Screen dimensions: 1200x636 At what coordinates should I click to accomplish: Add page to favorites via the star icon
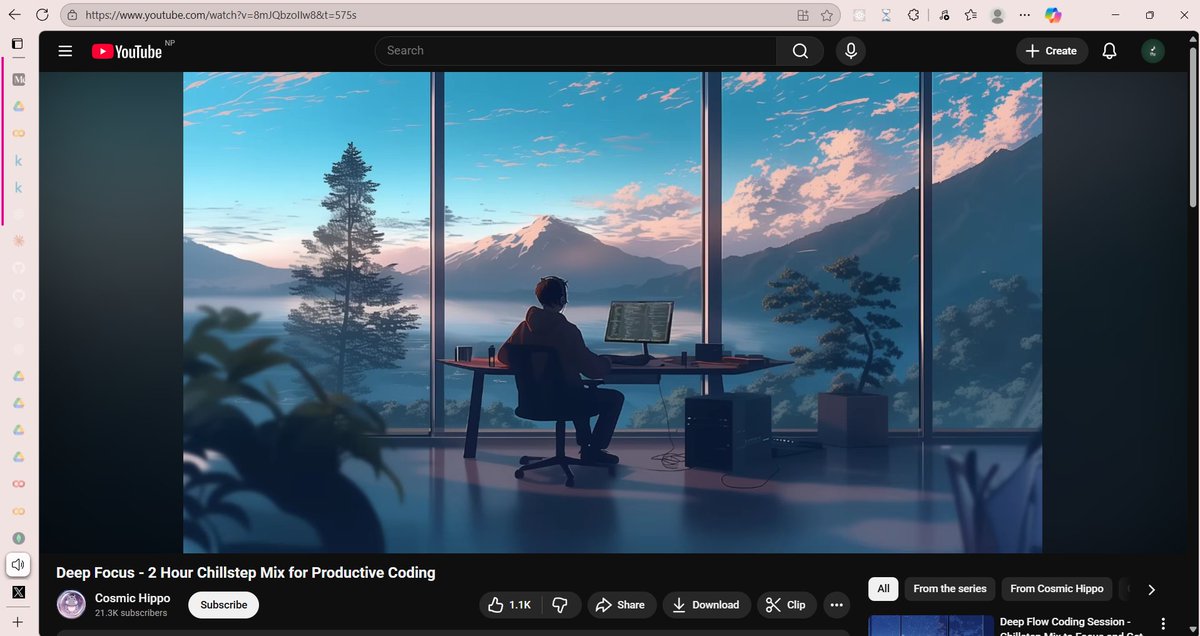[827, 15]
